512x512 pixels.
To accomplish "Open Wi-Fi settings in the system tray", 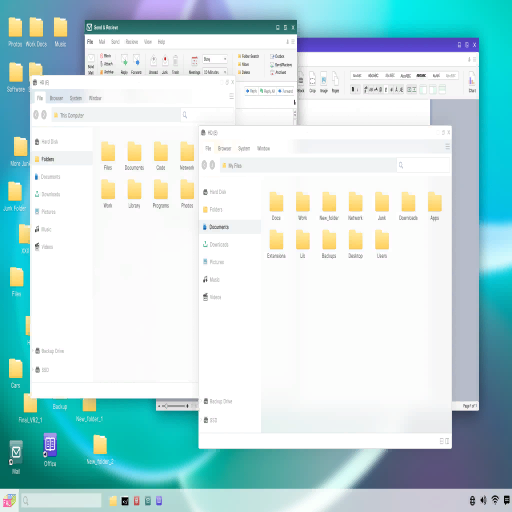I will click(495, 500).
